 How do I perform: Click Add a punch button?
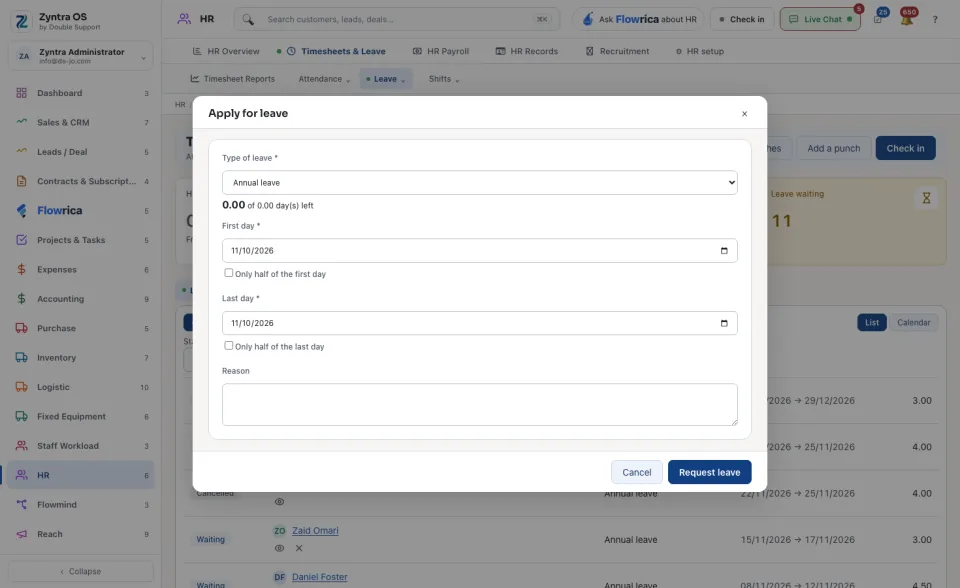(x=833, y=148)
